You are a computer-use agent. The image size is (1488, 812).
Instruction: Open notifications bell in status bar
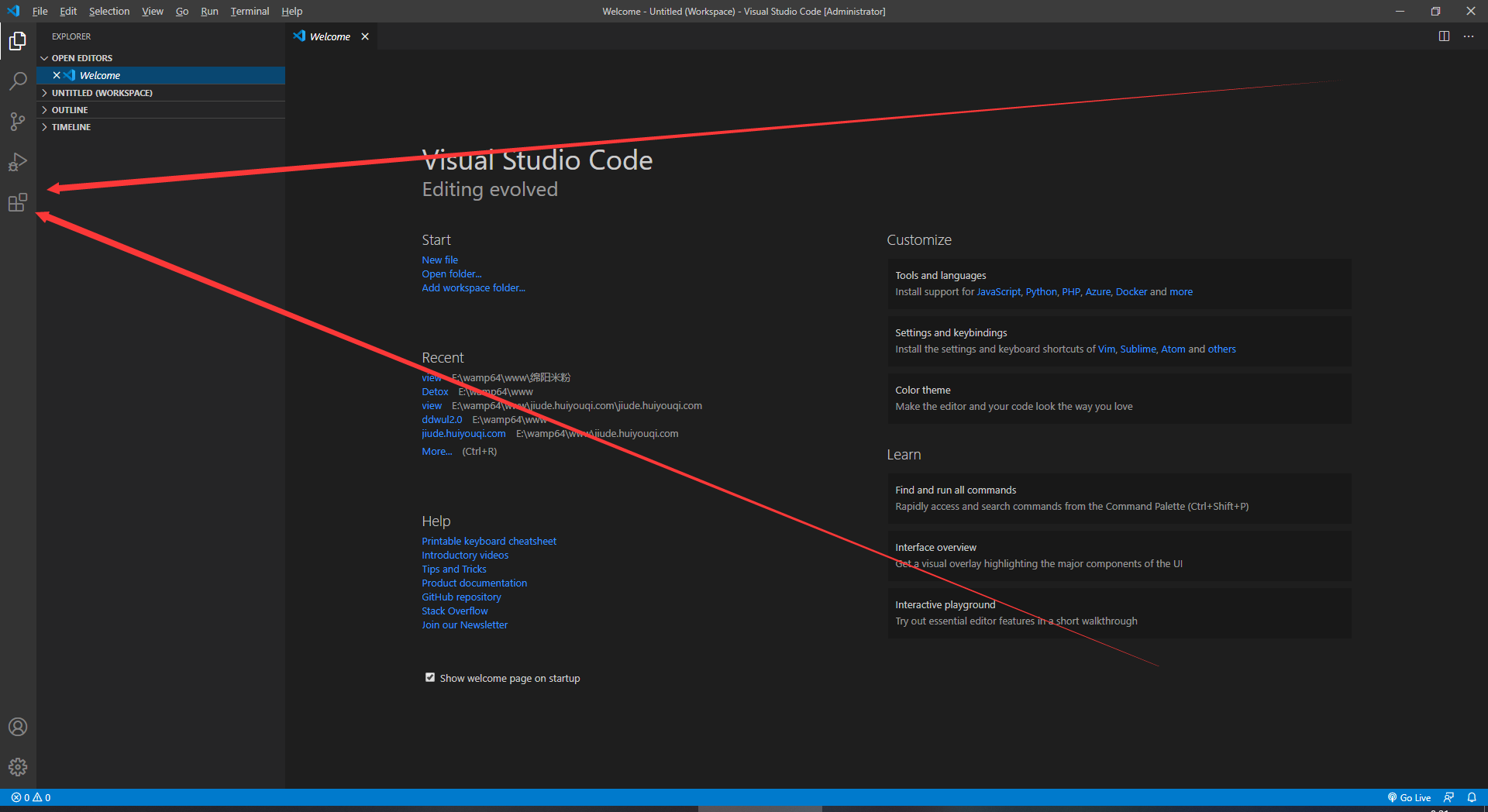1472,797
